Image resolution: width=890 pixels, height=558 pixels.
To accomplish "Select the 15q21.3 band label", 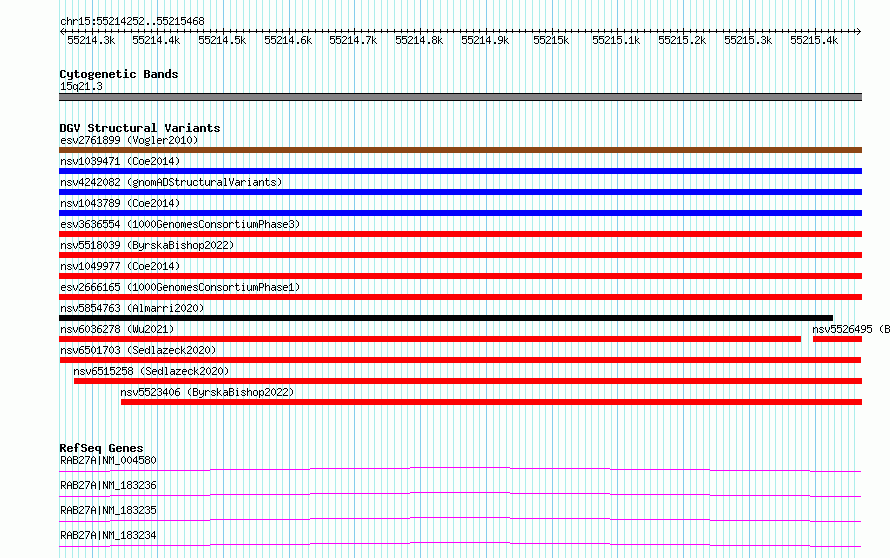I will tap(81, 86).
